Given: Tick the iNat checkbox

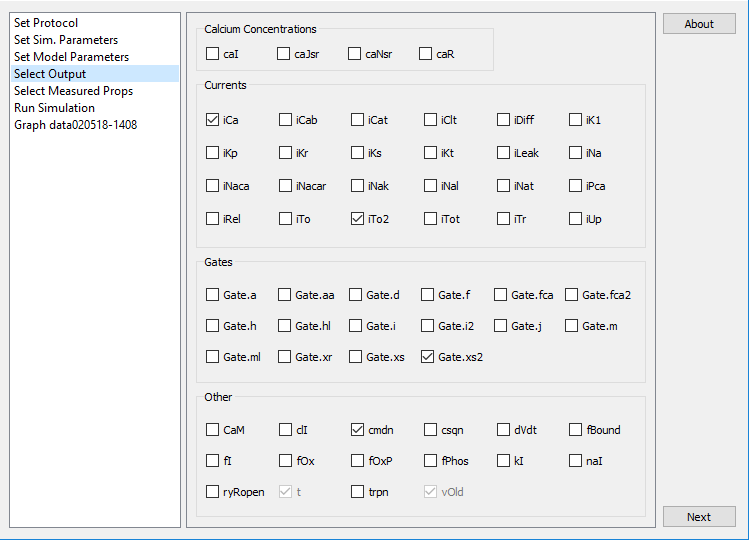Looking at the screenshot, I should pos(503,185).
